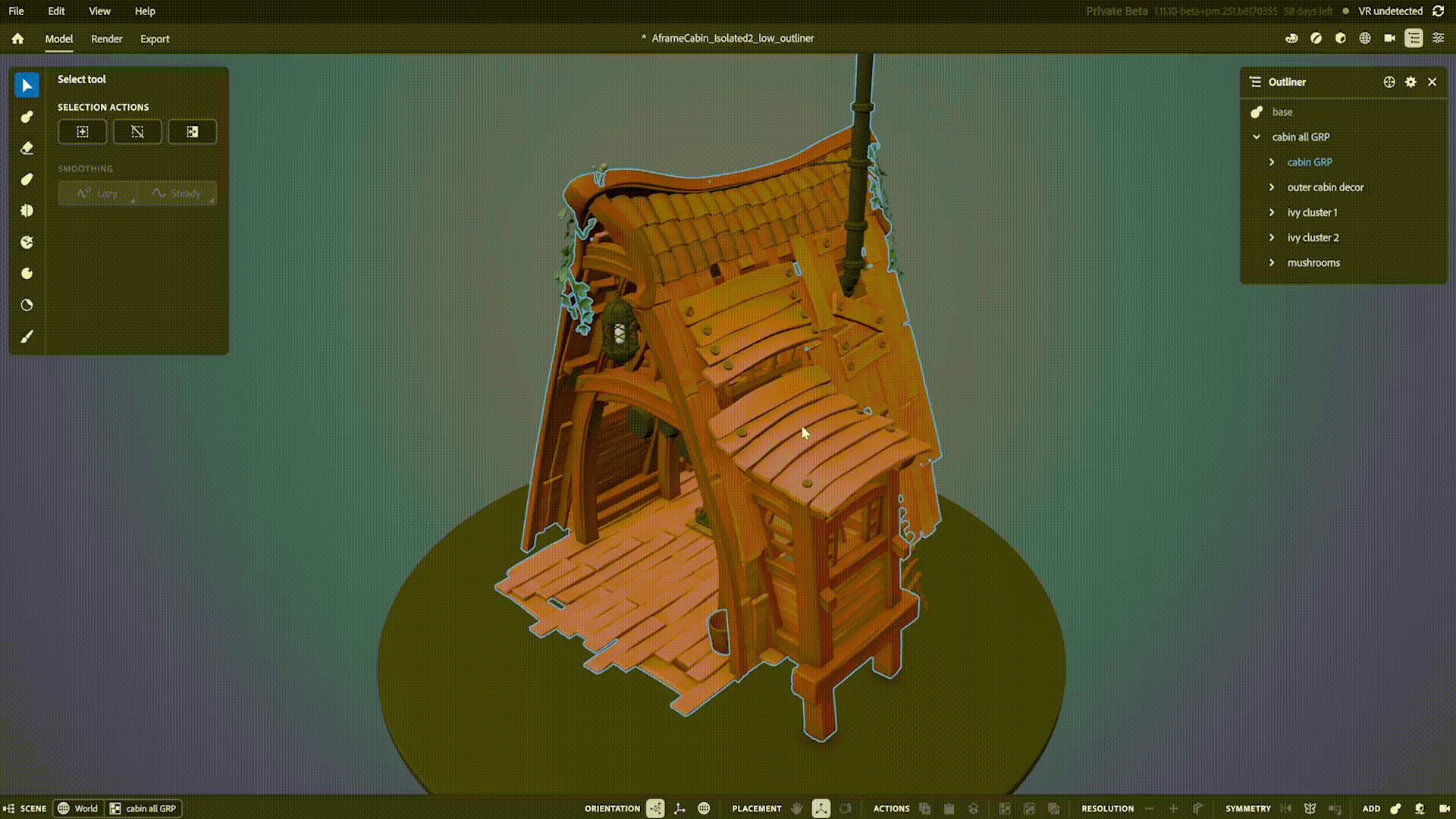This screenshot has width=1456, height=819.
Task: Select the Clay tool
Action: pyautogui.click(x=27, y=117)
